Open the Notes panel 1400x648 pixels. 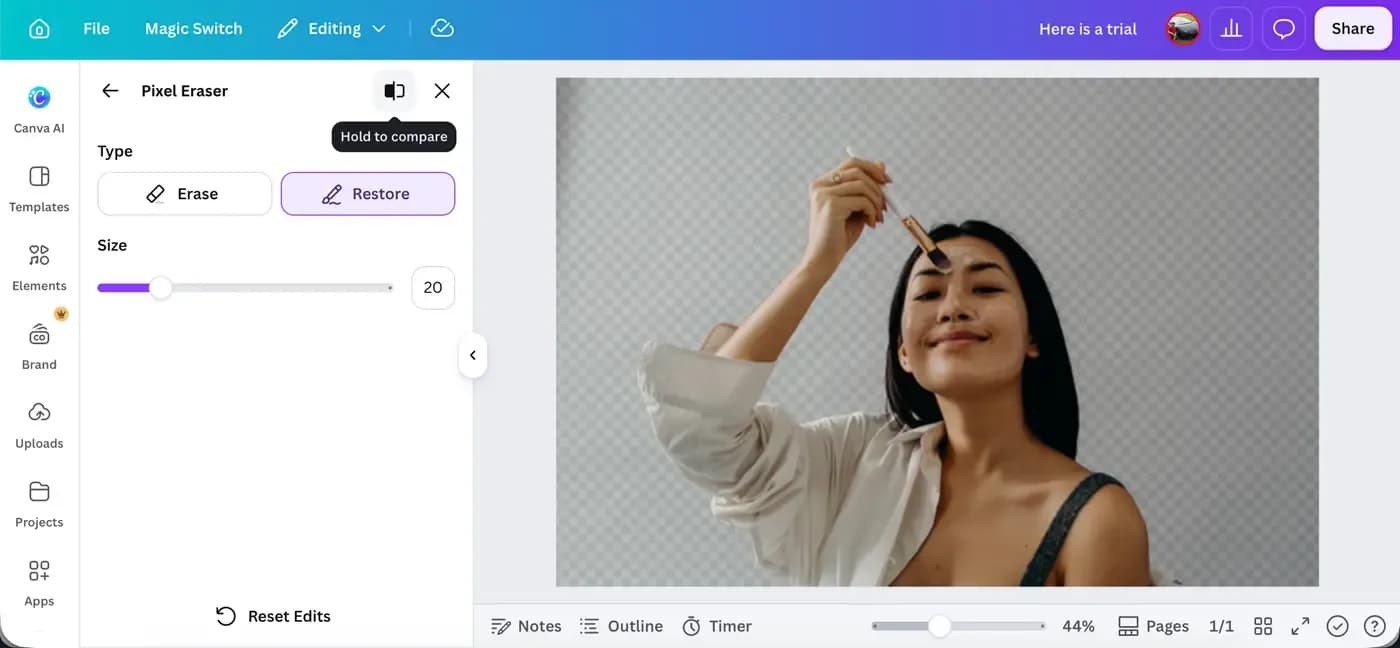526,626
